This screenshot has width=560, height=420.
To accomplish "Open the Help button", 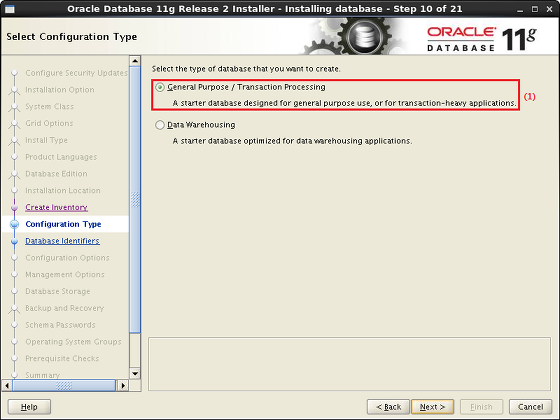I will [x=29, y=407].
